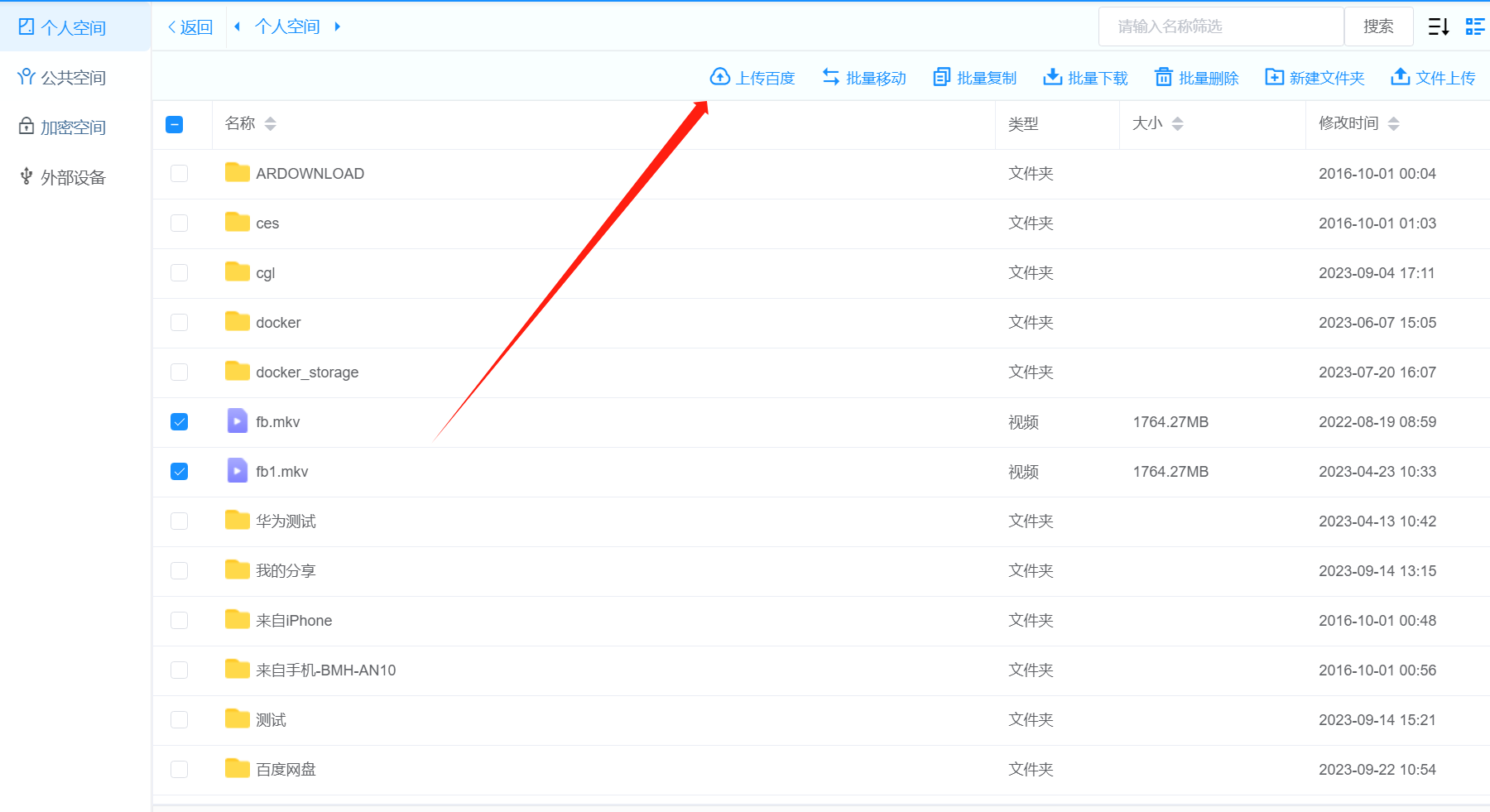Click the 来自手机-BMH-AN10 folder icon
The width and height of the screenshot is (1490, 812).
pos(238,669)
